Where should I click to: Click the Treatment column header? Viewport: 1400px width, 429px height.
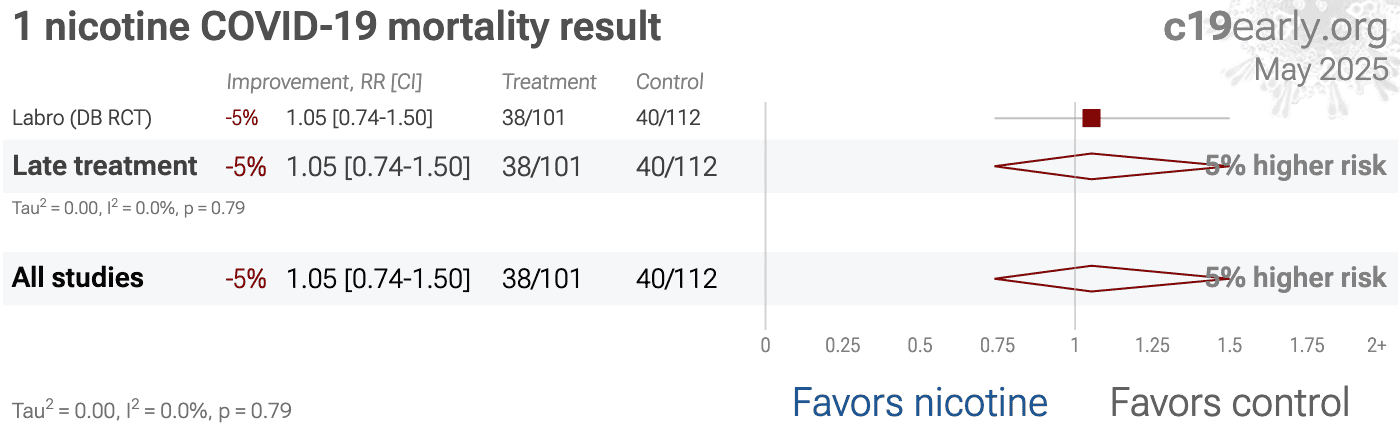[x=549, y=82]
